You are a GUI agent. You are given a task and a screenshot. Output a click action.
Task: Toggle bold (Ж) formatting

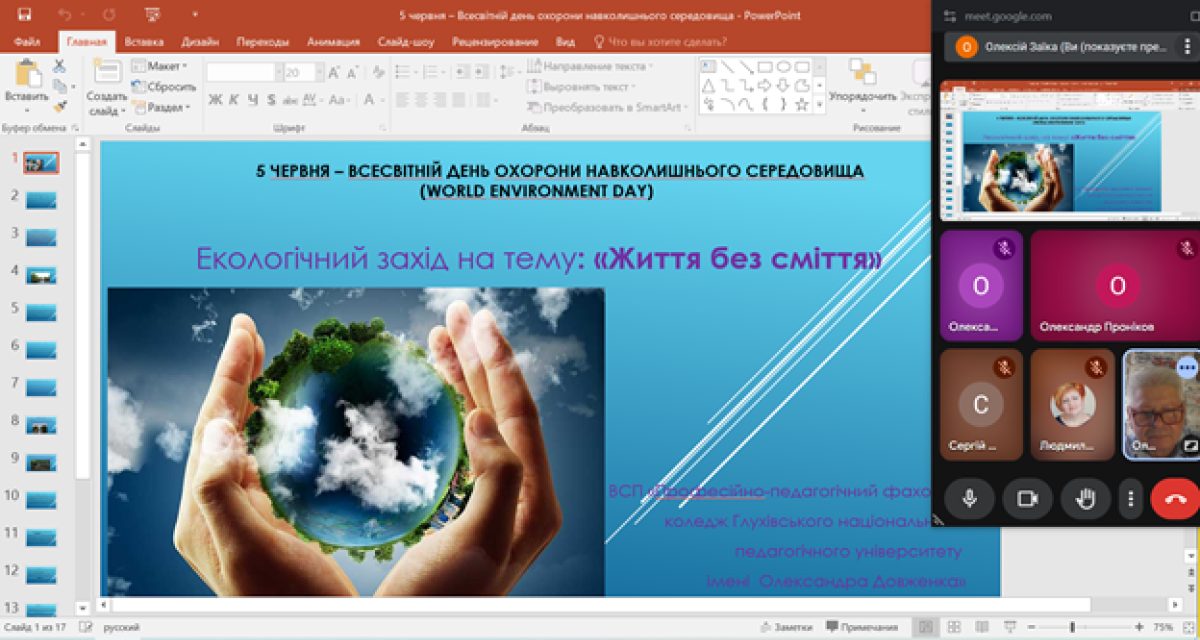(215, 99)
